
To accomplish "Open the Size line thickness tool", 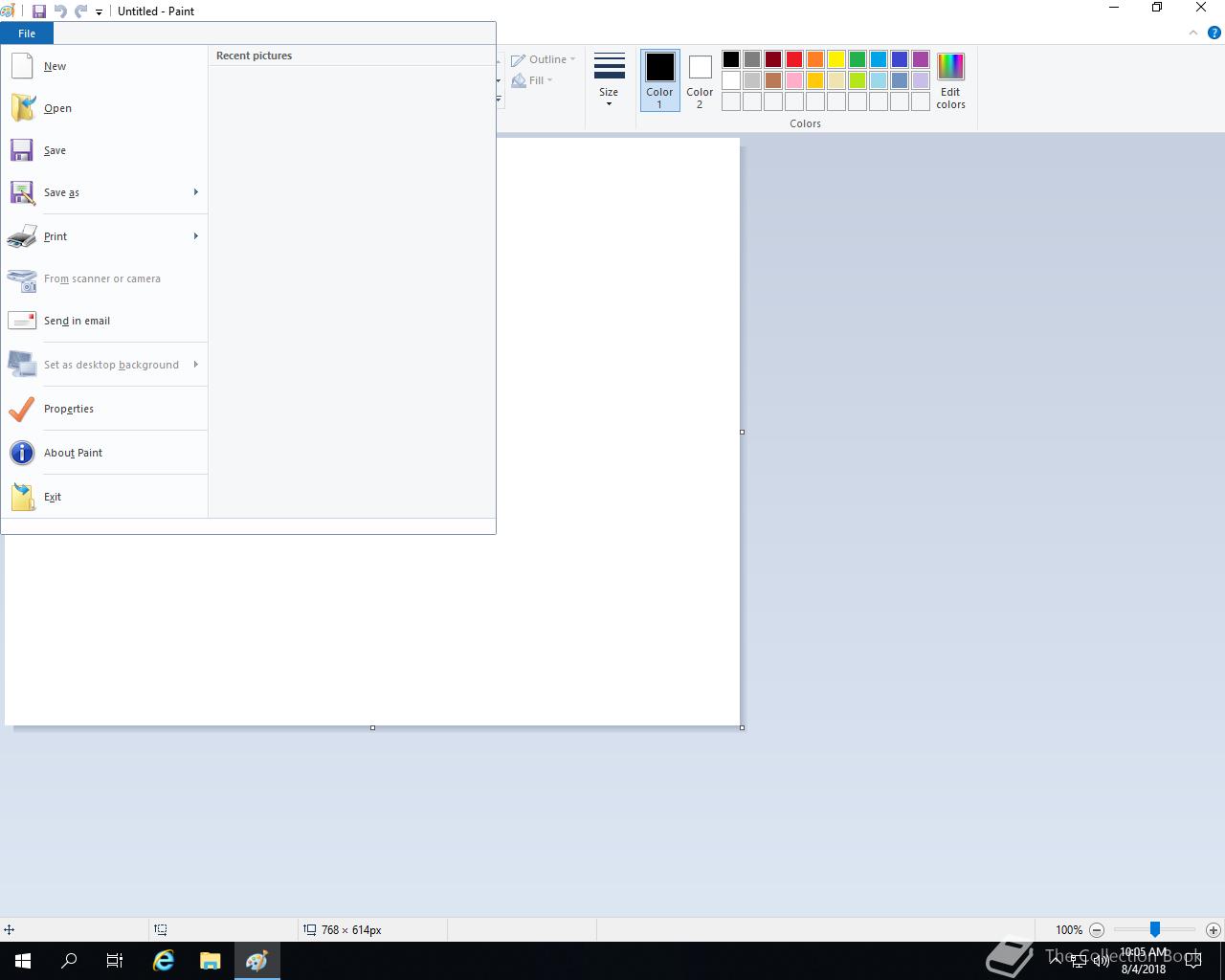I will 609,80.
